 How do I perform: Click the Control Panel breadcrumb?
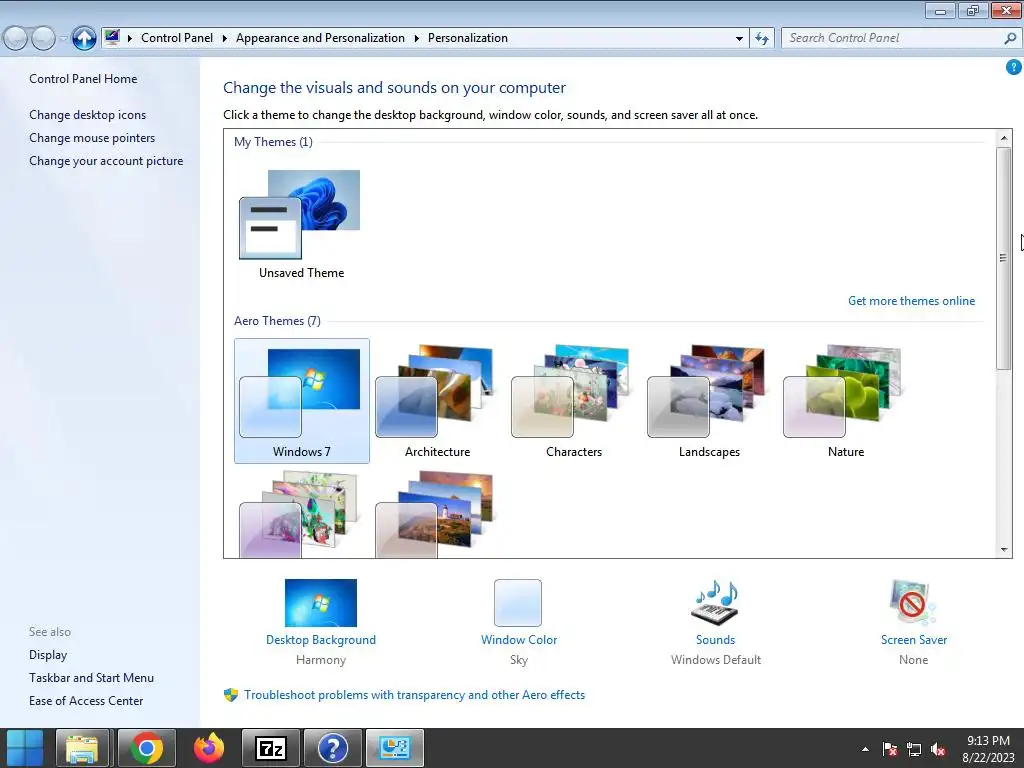tap(177, 38)
